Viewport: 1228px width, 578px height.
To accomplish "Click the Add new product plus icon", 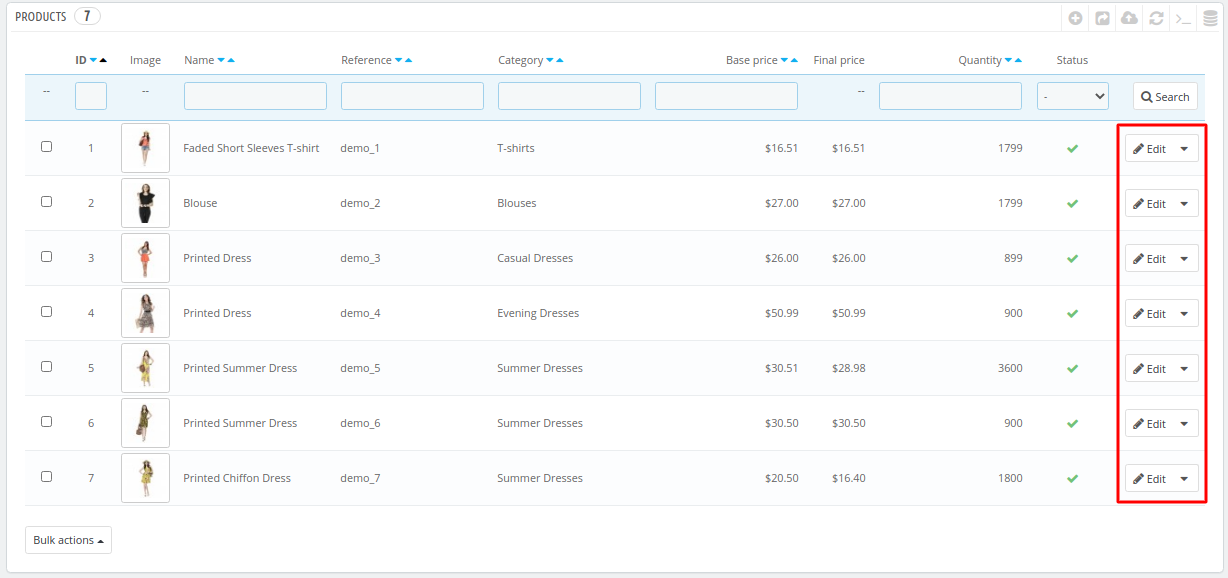I will pyautogui.click(x=1075, y=18).
